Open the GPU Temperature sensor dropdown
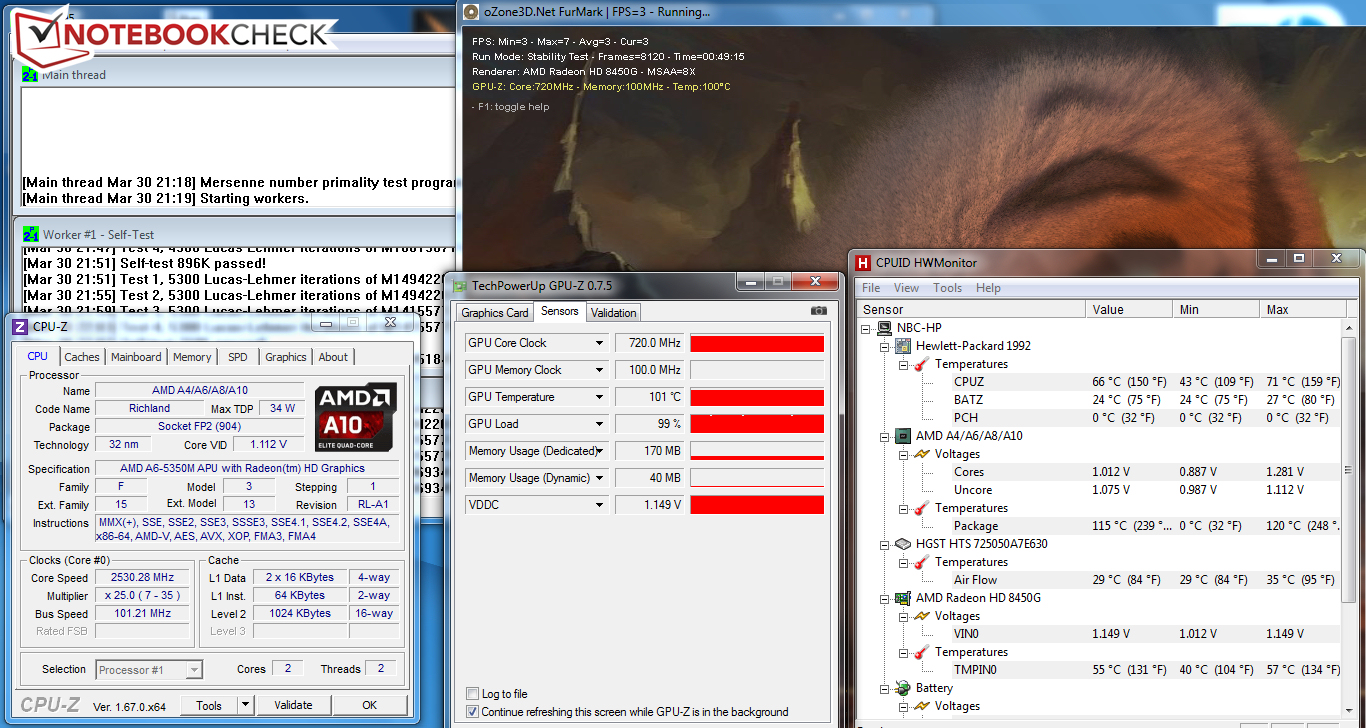The width and height of the screenshot is (1366, 728). point(599,397)
